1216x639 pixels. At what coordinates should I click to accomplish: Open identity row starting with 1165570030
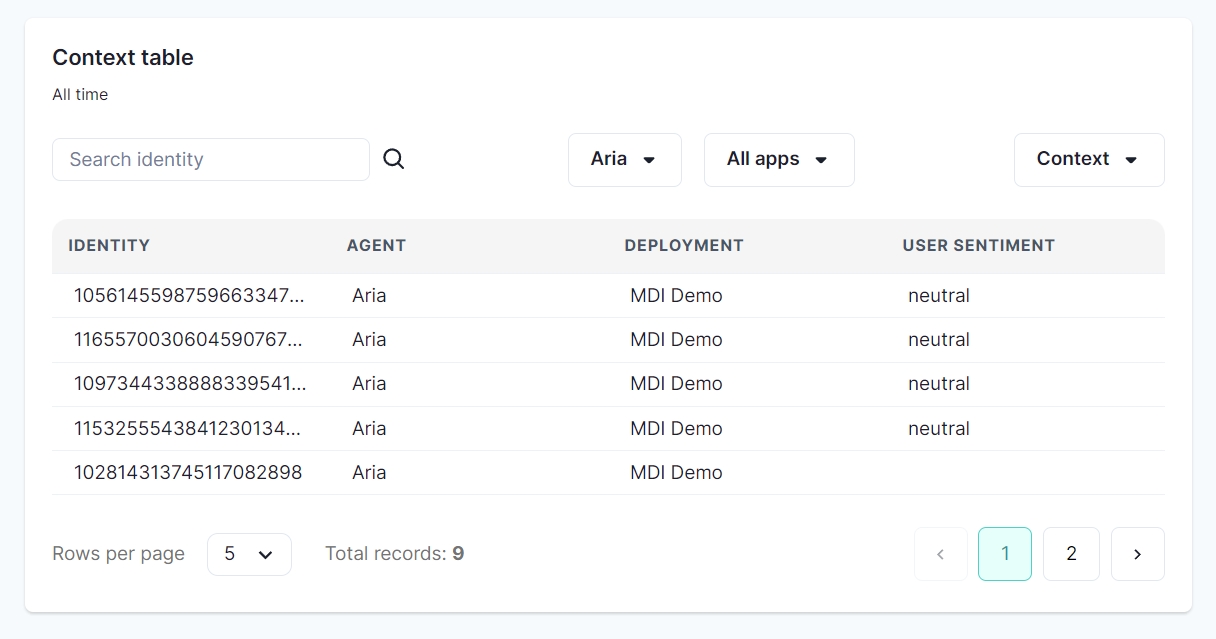point(188,340)
